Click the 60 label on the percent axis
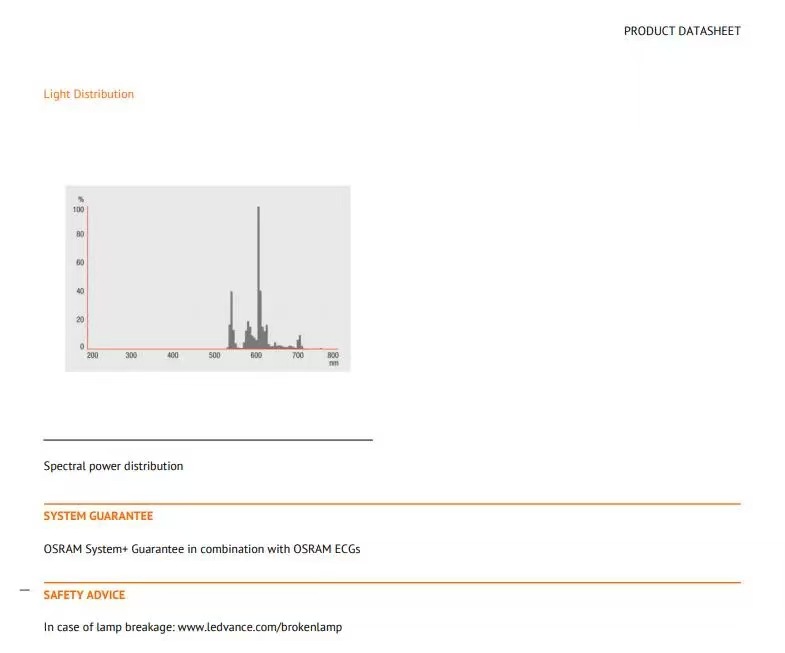Viewport: 785px width, 653px height. pos(80,262)
